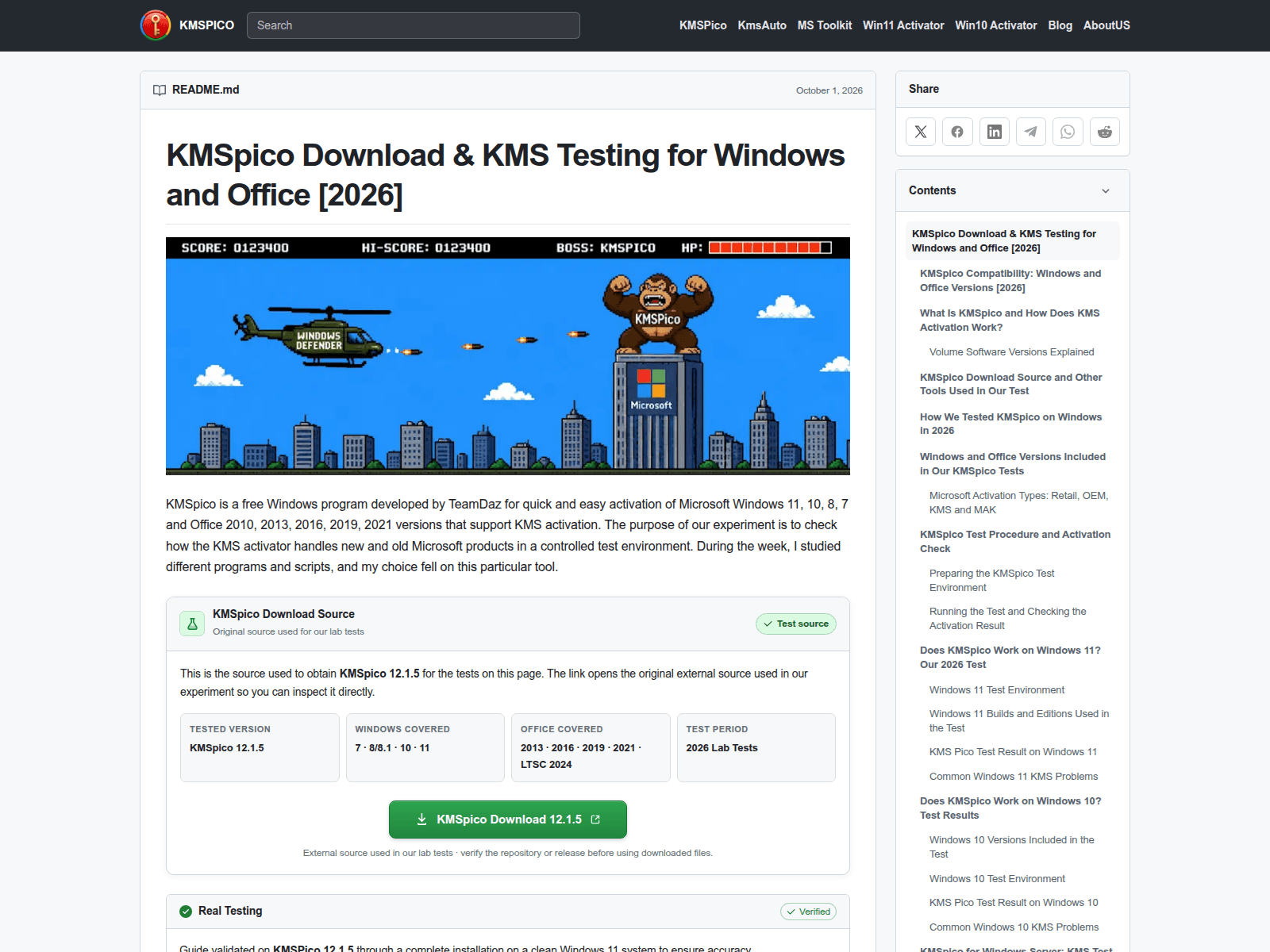Screen dimensions: 1270x952
Task: Open Windows 11 Test Environment link
Action: 997,690
